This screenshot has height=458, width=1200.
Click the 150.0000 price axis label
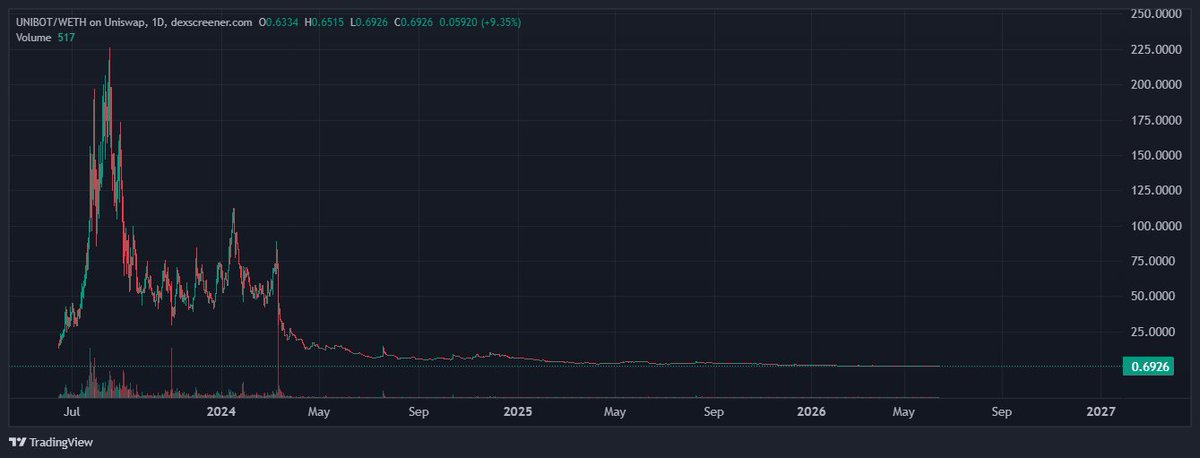click(x=1156, y=155)
